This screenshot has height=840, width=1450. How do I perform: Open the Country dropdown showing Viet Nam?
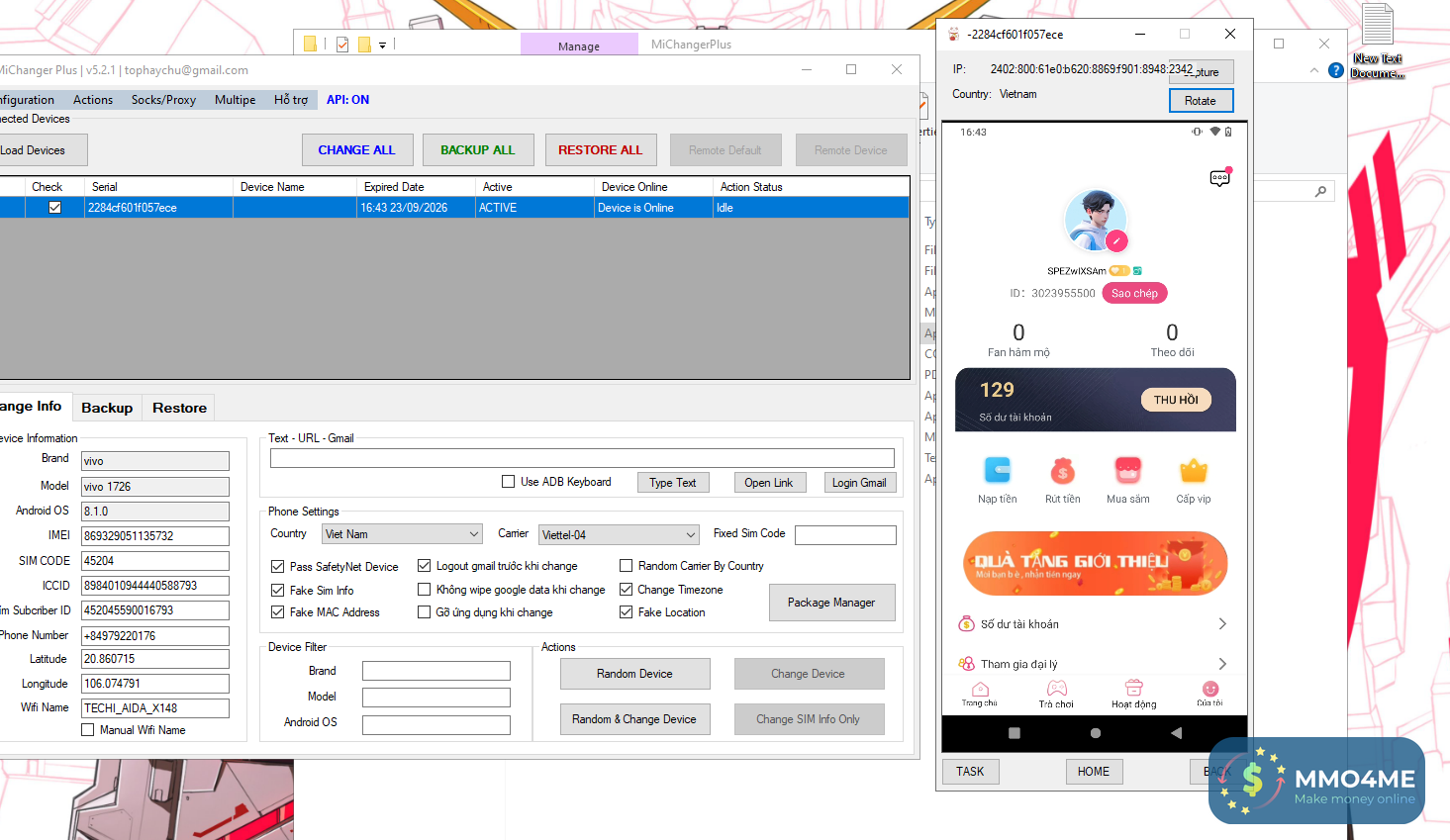(402, 534)
